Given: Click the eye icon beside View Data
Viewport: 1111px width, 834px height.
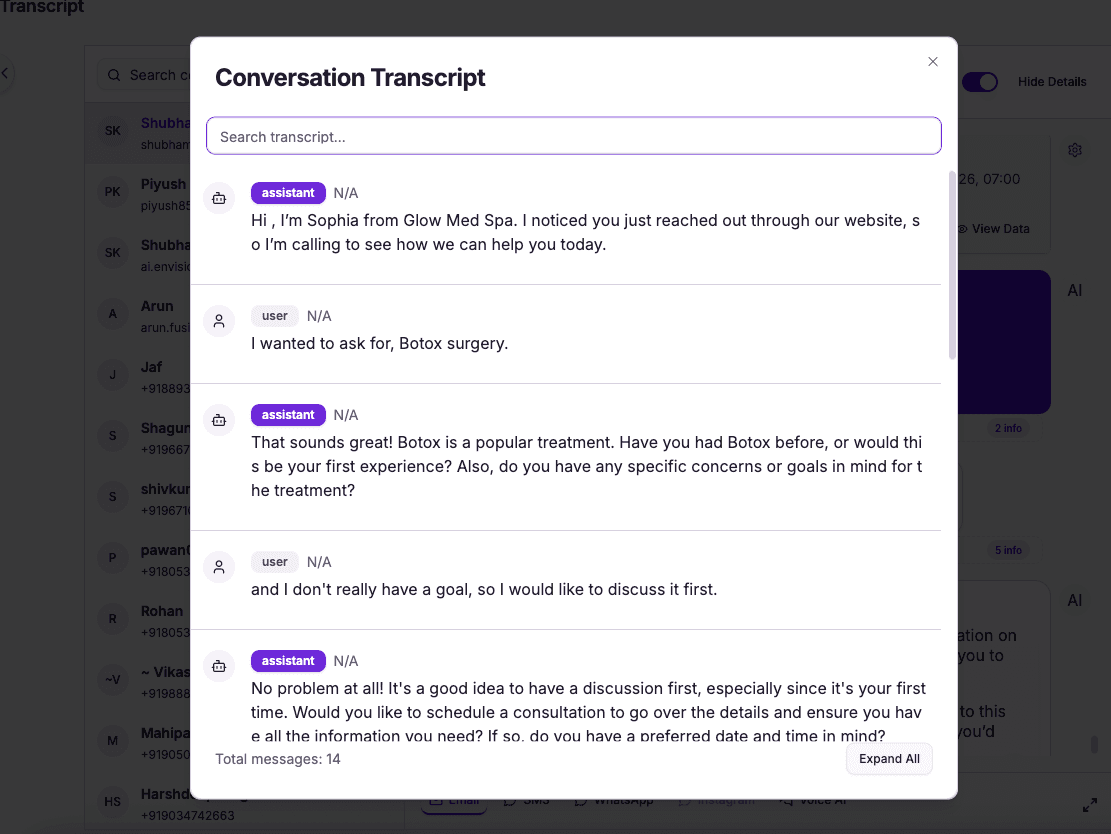Looking at the screenshot, I should click(x=962, y=228).
